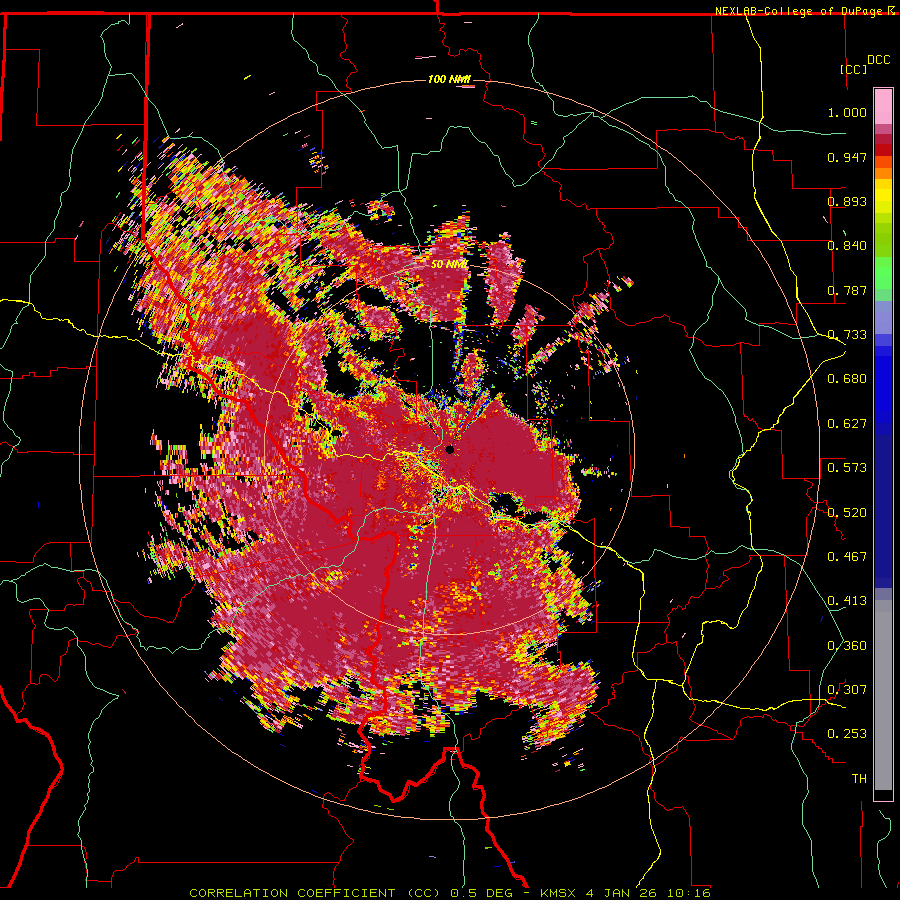Select the 0.307 legend value
This screenshot has width=900, height=900.
[847, 690]
